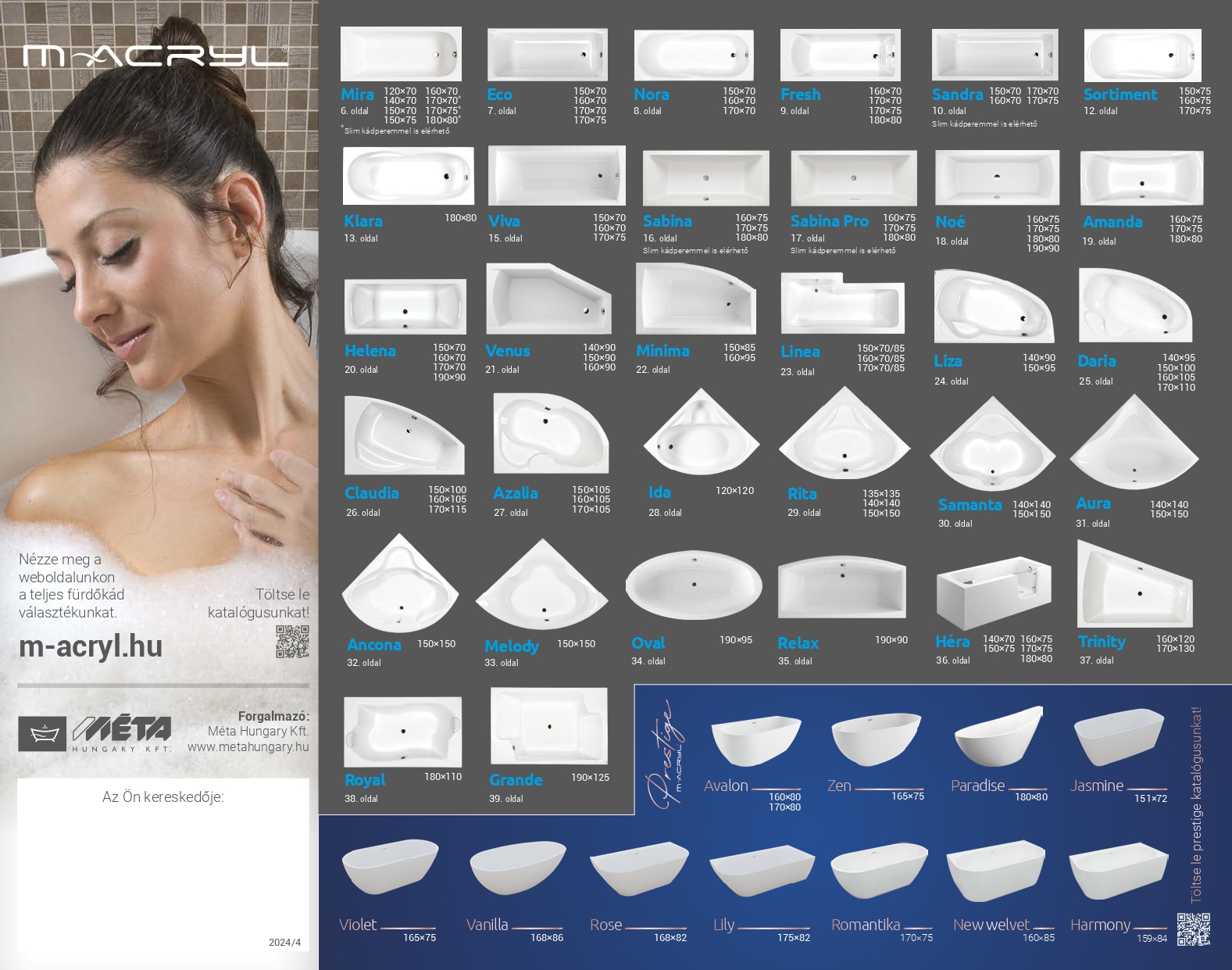Click the Trinity bathtub picture
The image size is (1232, 970).
pos(1135,584)
